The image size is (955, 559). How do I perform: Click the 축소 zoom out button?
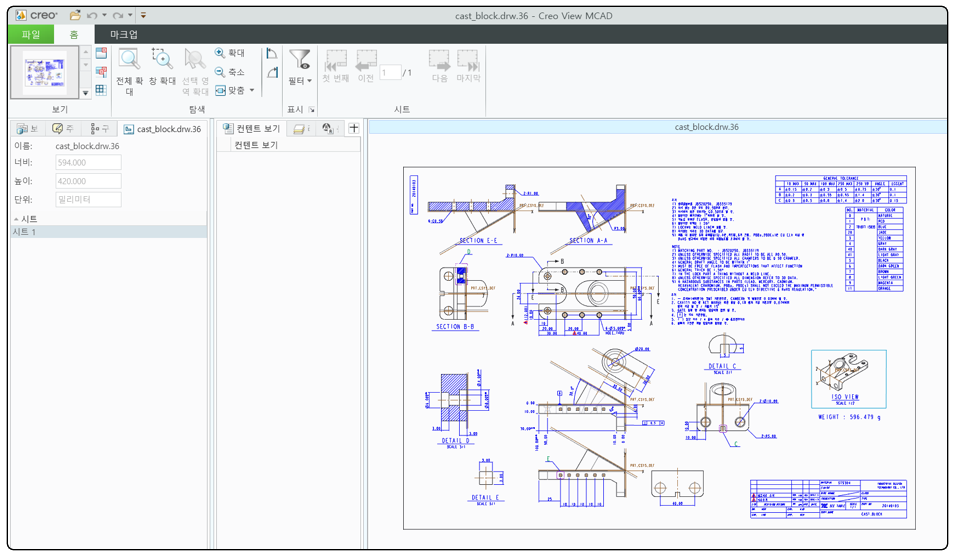(x=230, y=72)
